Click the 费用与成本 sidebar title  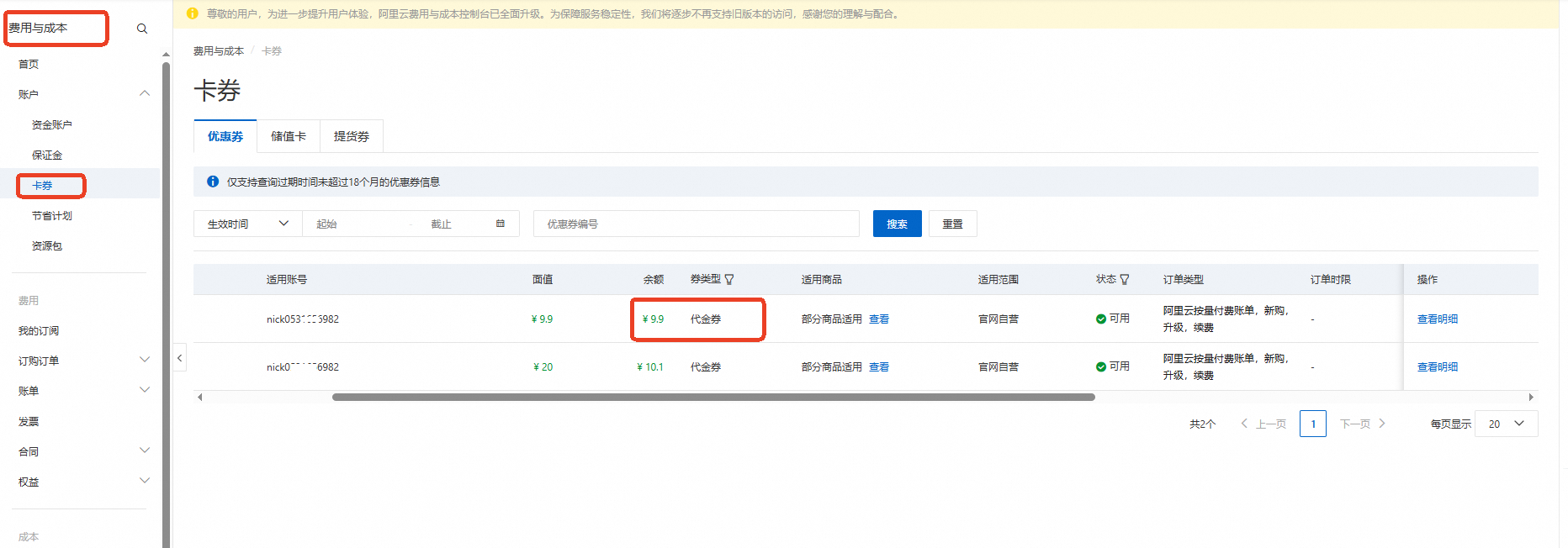pyautogui.click(x=38, y=28)
